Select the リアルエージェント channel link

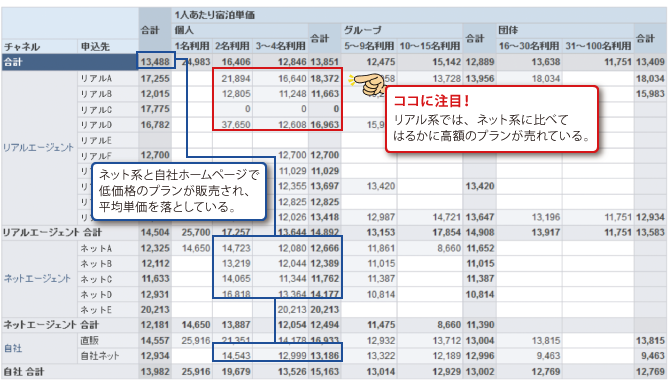pos(39,147)
